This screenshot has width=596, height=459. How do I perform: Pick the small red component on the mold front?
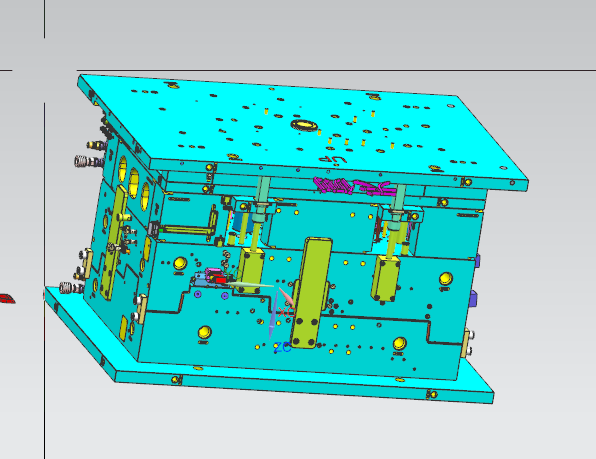coord(220,280)
